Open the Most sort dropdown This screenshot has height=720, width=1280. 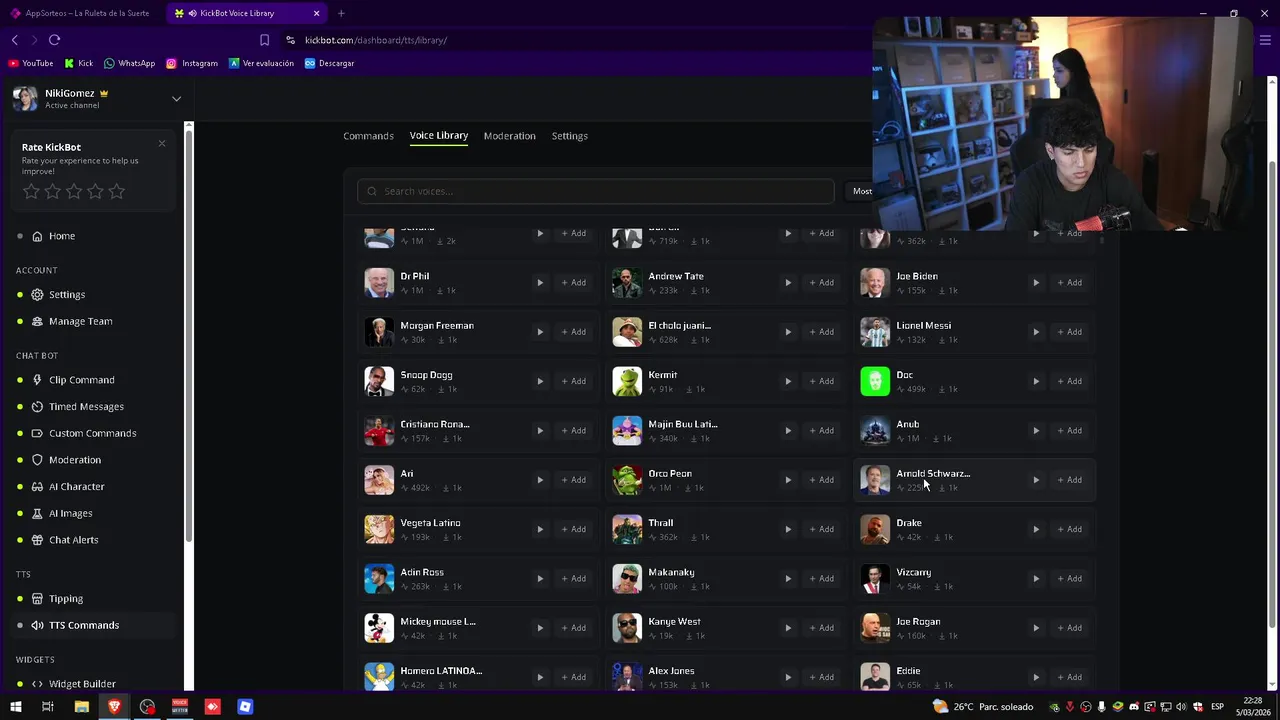pos(861,191)
